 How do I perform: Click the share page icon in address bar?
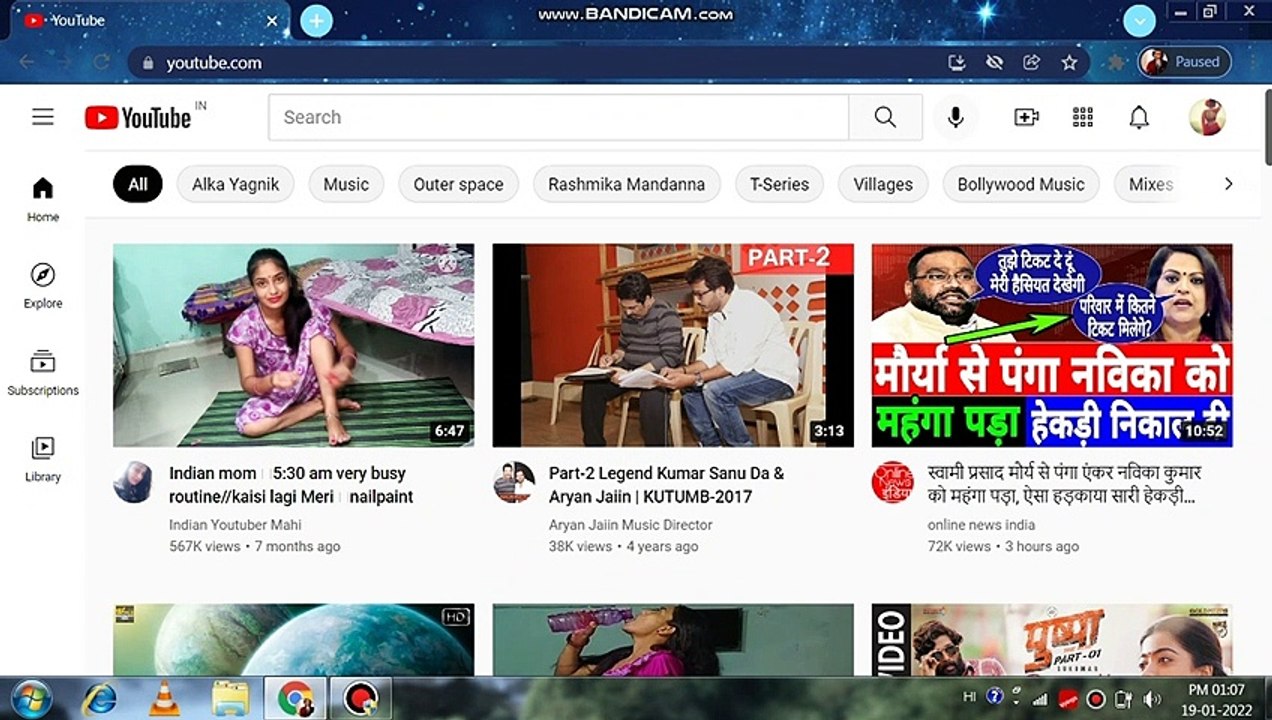pyautogui.click(x=1031, y=62)
